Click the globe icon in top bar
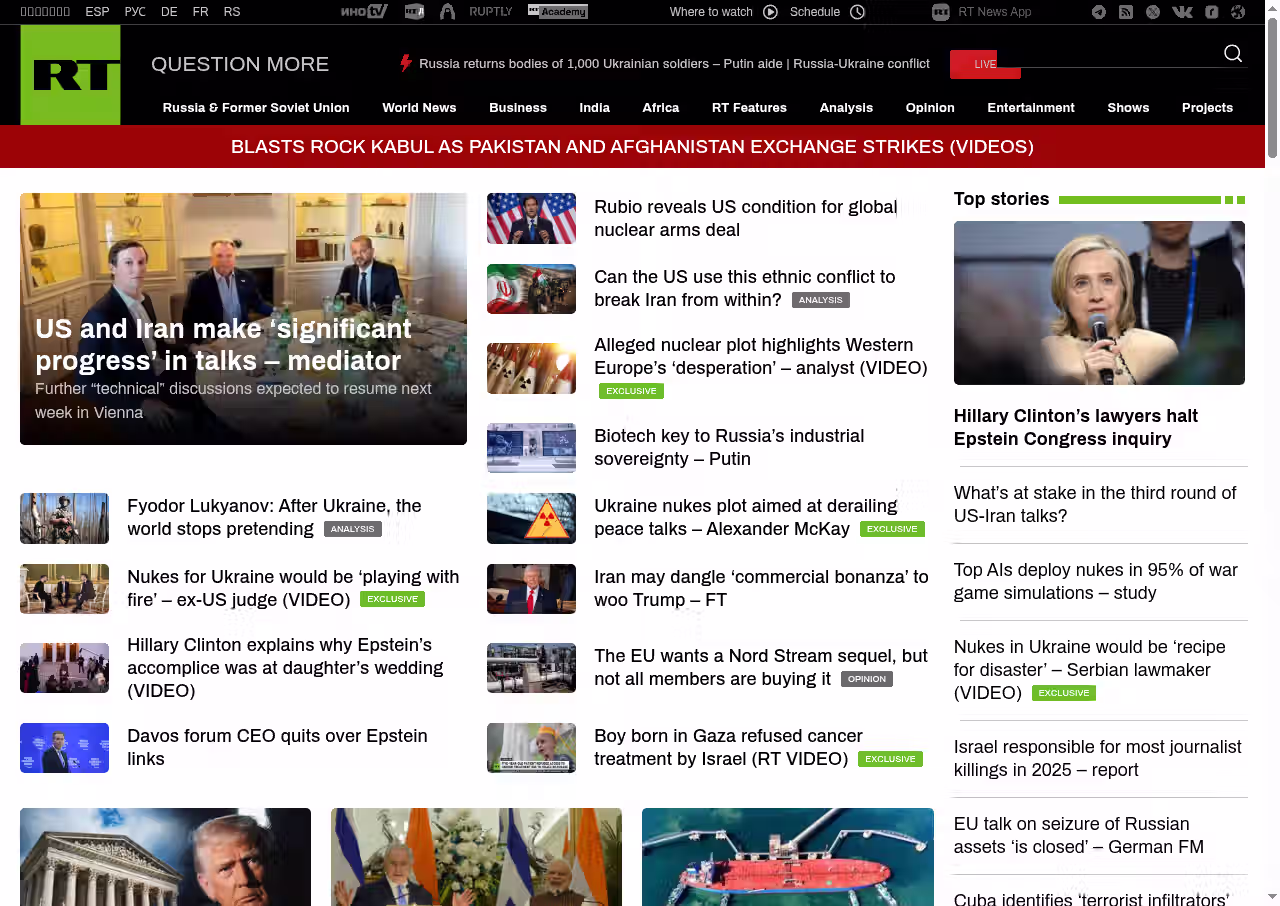Screen dimensions: 1280x906 [x=1238, y=12]
